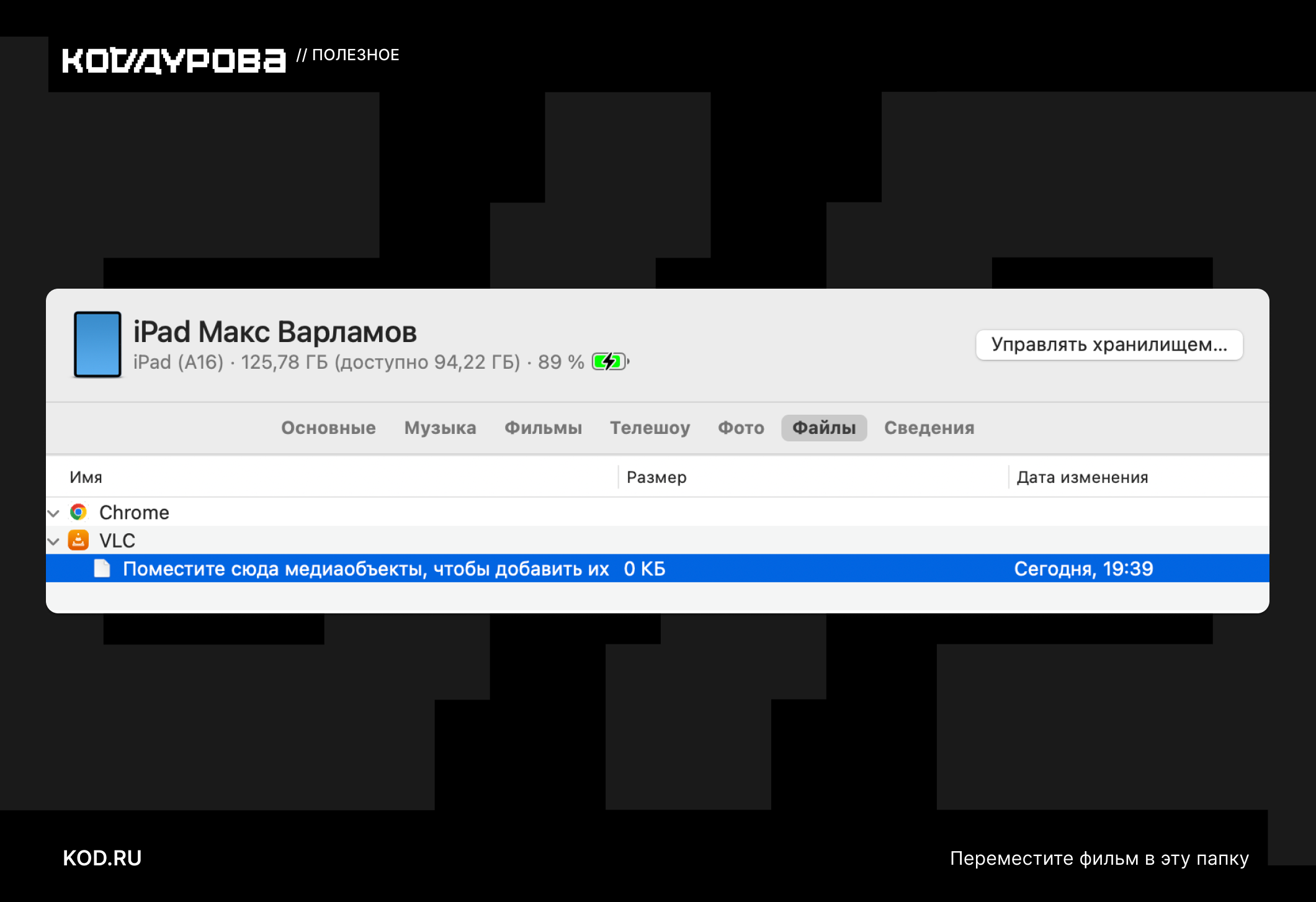Select the Chrome app row label
The image size is (1316, 902).
pyautogui.click(x=134, y=512)
